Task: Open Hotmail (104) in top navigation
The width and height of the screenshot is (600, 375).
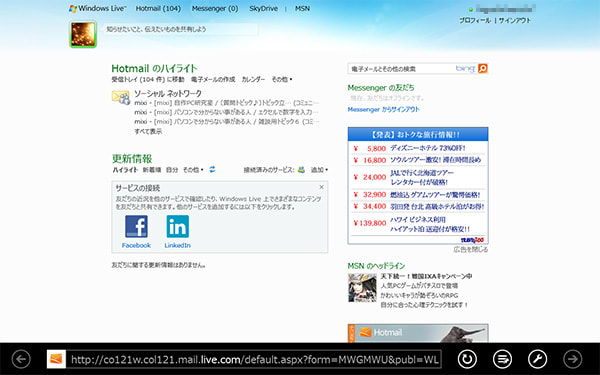Action: 158,8
